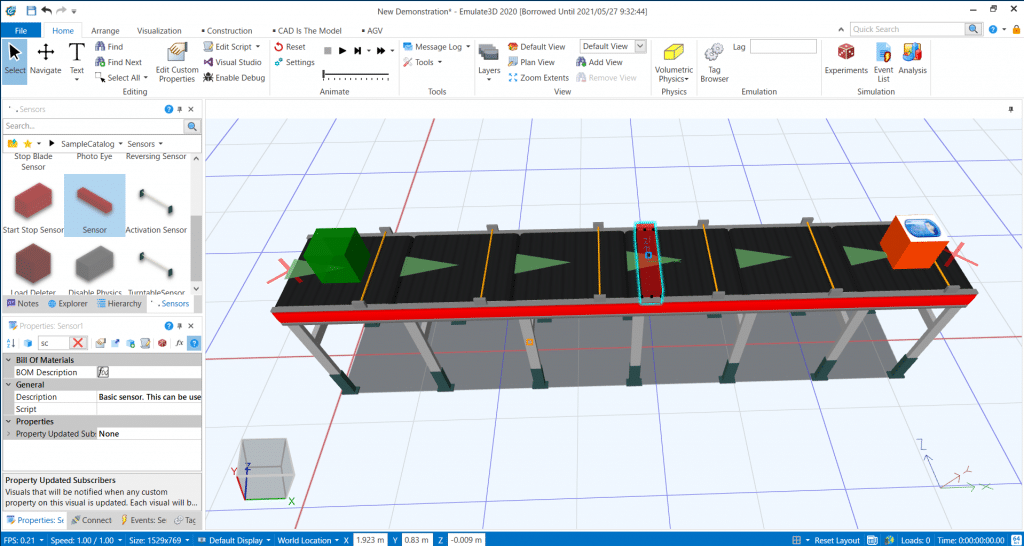Reset the animation

289,46
